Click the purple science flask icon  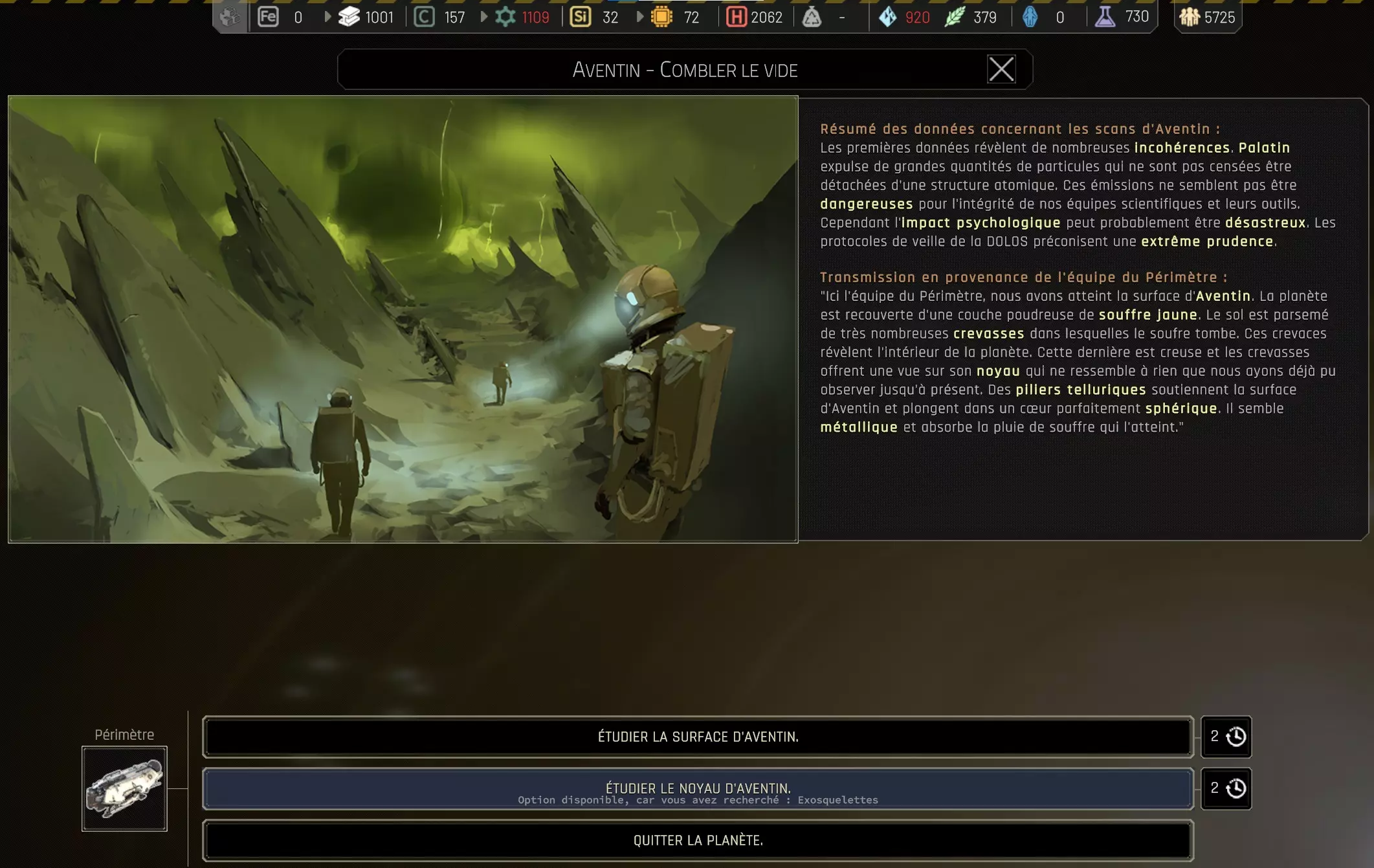1105,17
